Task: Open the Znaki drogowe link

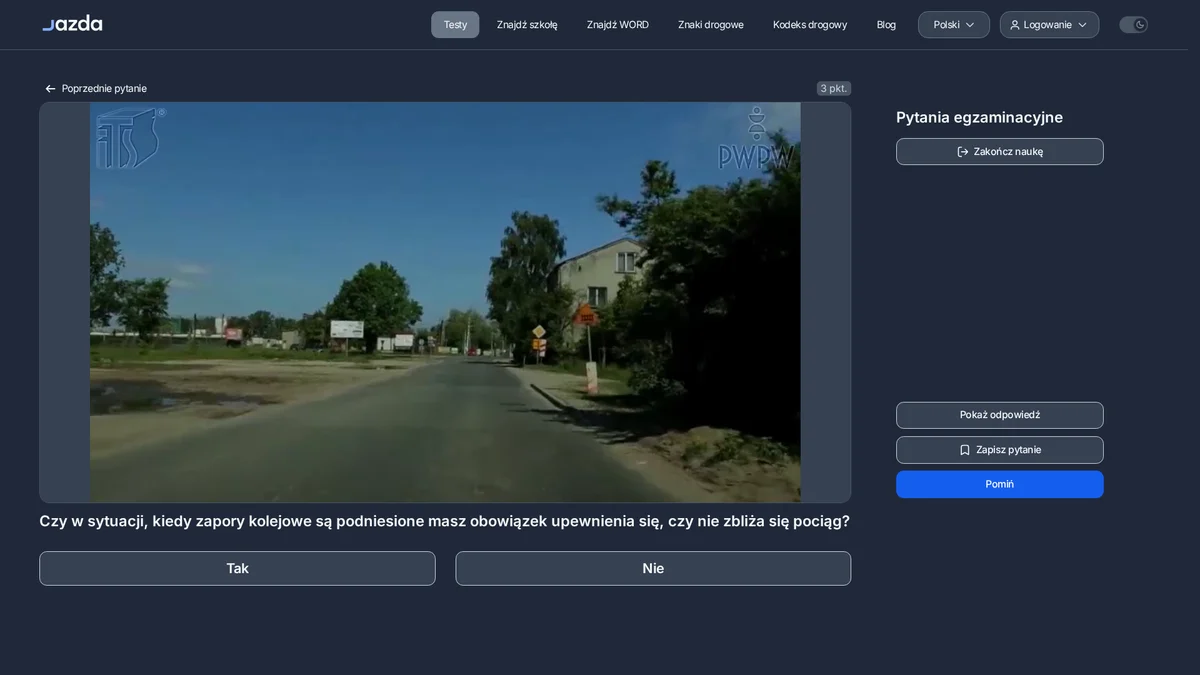Action: click(711, 25)
